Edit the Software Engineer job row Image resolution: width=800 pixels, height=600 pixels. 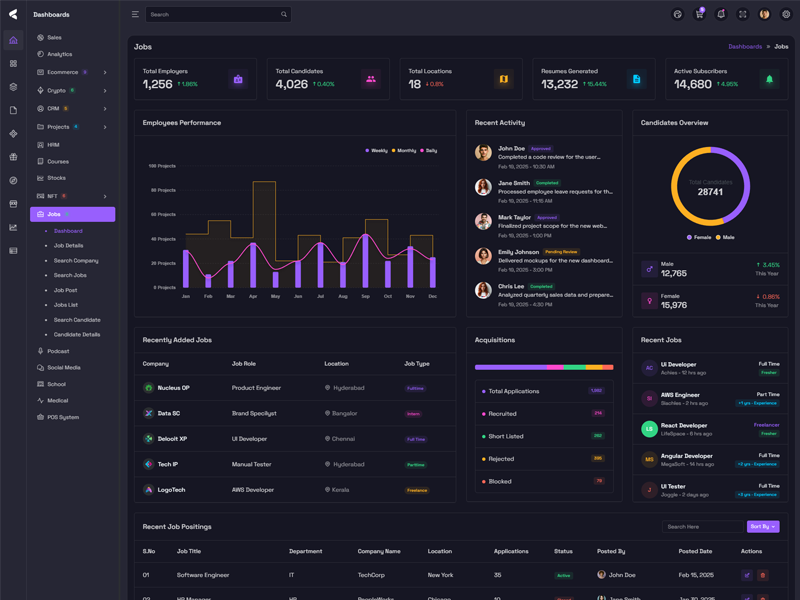[x=747, y=575]
